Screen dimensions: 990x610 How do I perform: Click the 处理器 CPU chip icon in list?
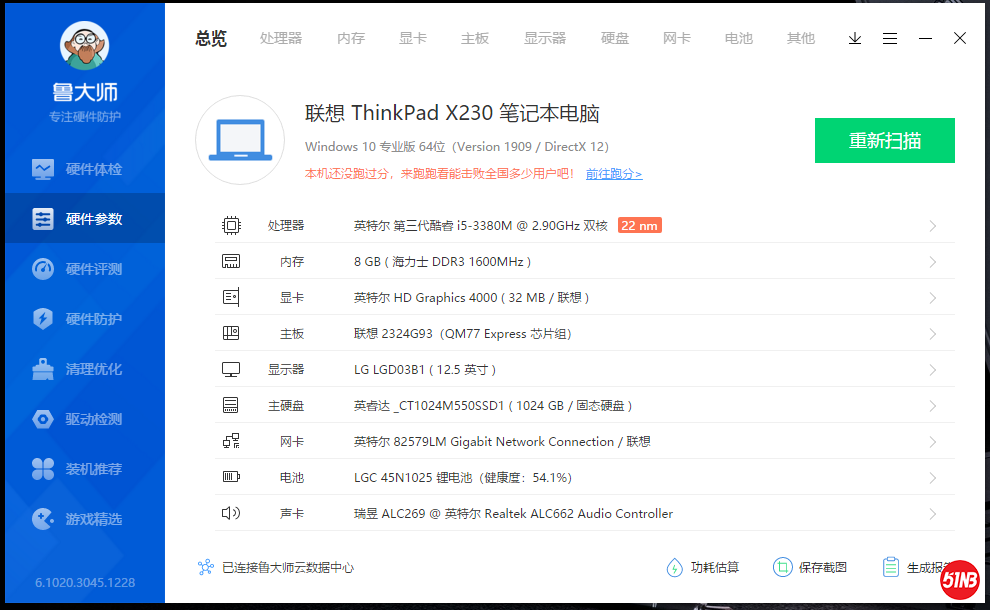point(231,225)
